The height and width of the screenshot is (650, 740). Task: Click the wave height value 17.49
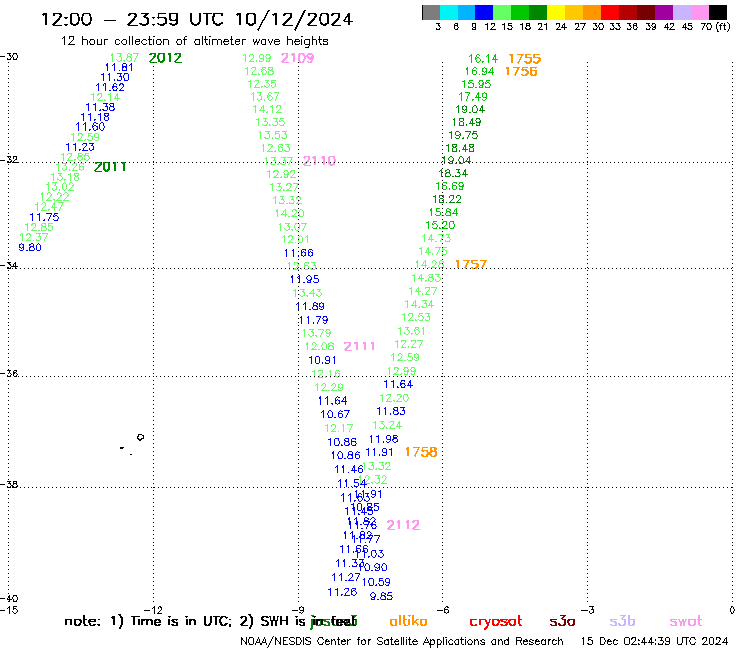coord(473,97)
